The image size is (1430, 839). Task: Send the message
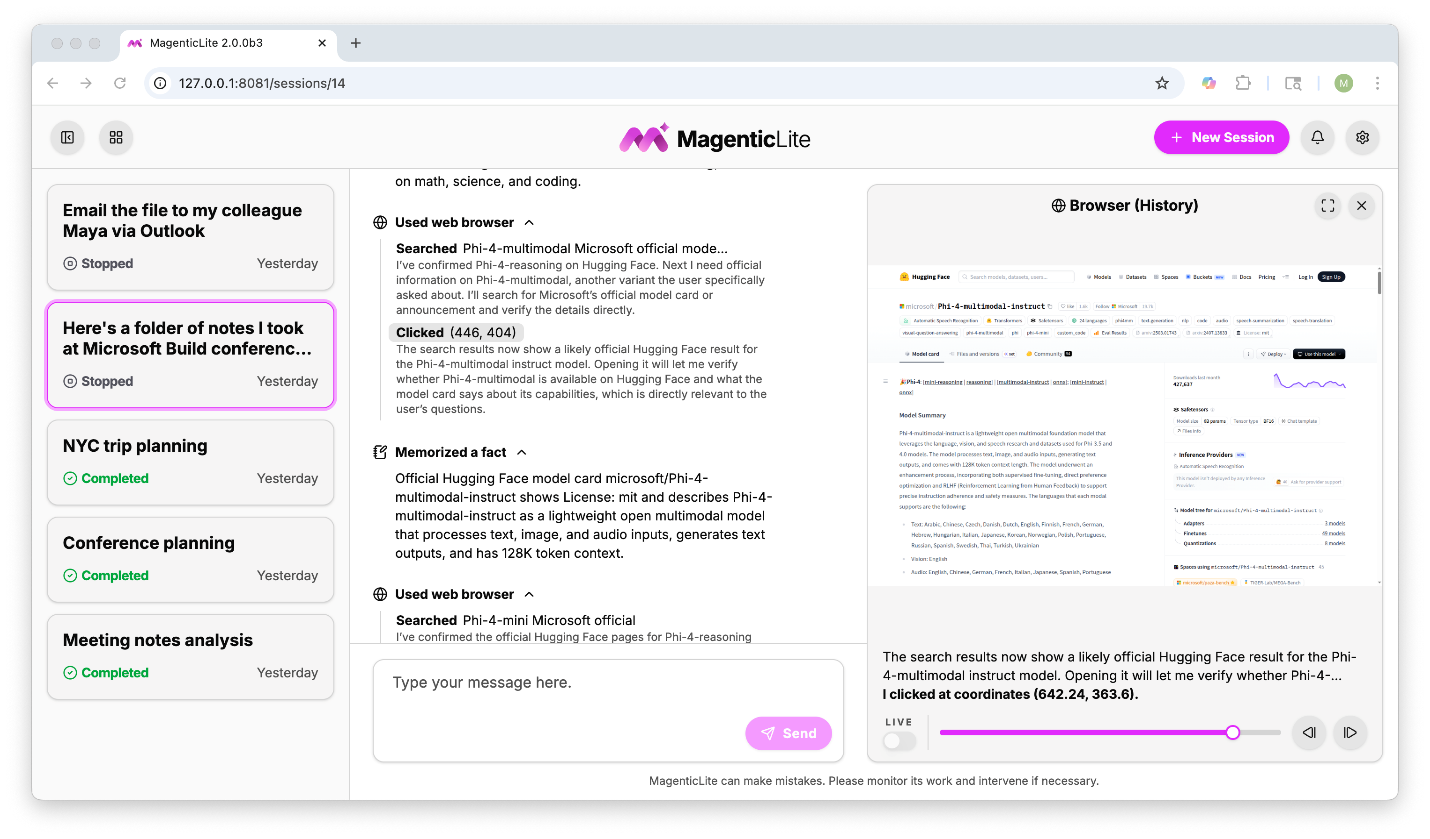788,733
